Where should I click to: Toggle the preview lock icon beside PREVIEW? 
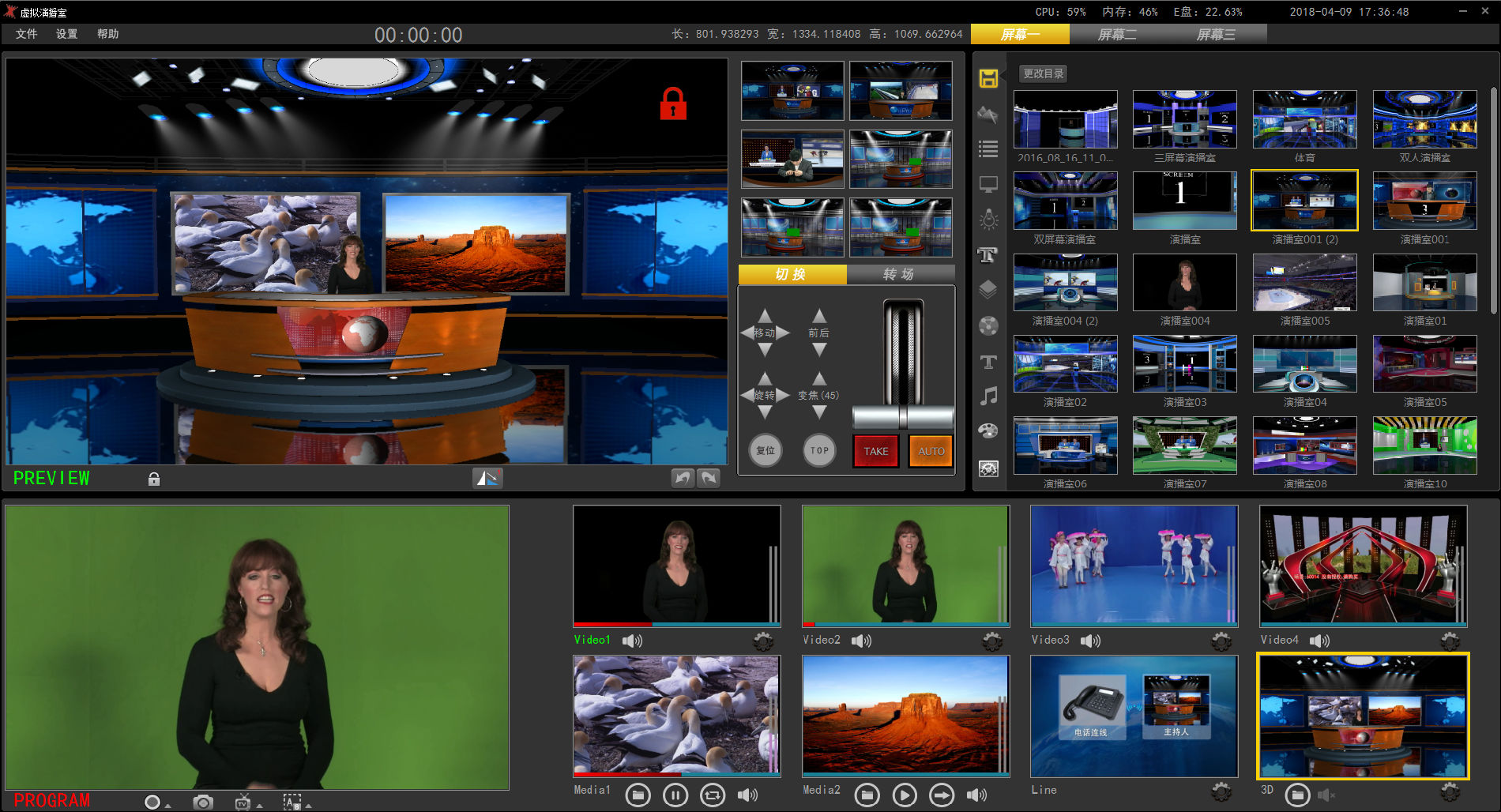(154, 479)
